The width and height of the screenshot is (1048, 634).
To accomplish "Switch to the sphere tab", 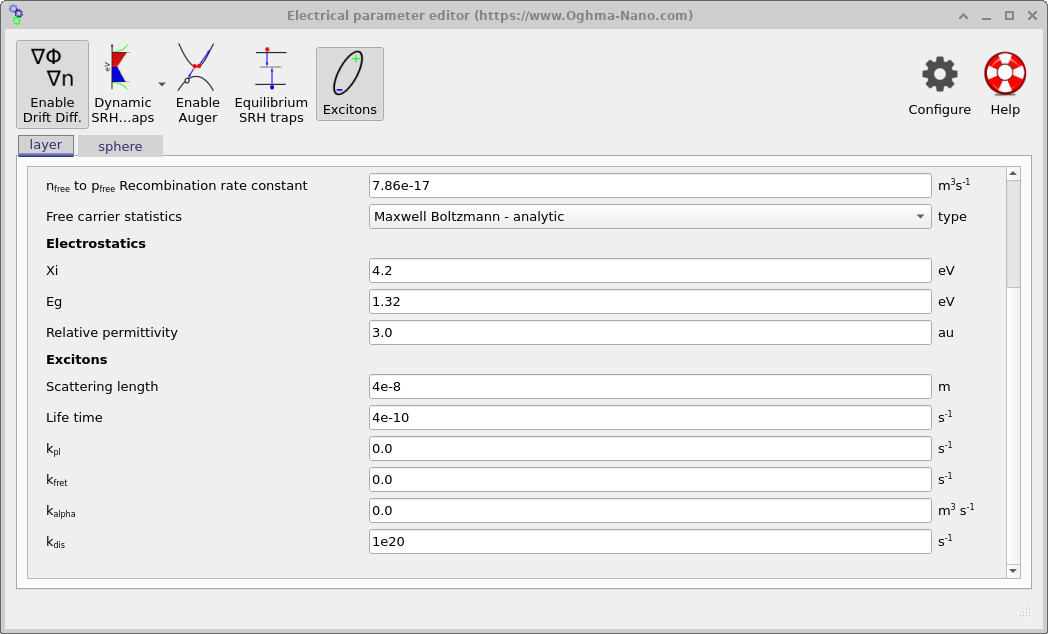I will coord(119,146).
